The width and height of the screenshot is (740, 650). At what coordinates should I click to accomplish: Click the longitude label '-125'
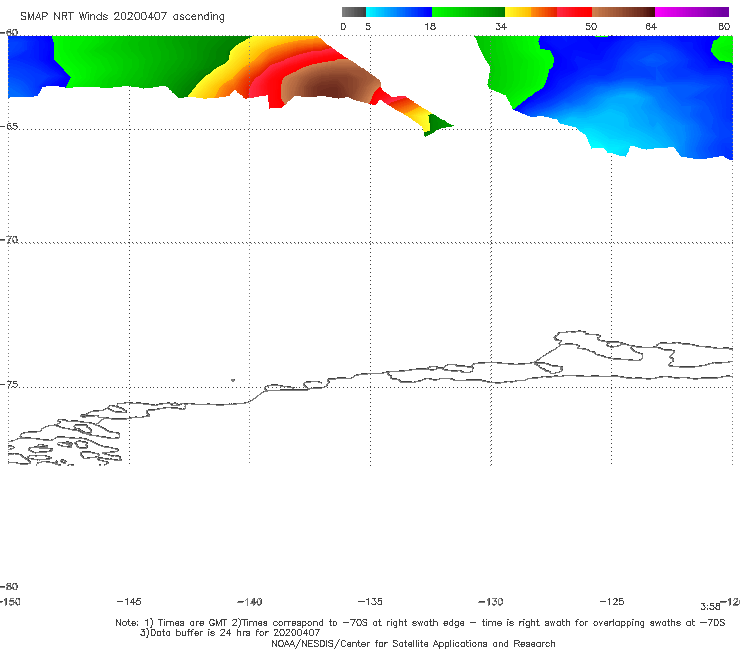612,602
